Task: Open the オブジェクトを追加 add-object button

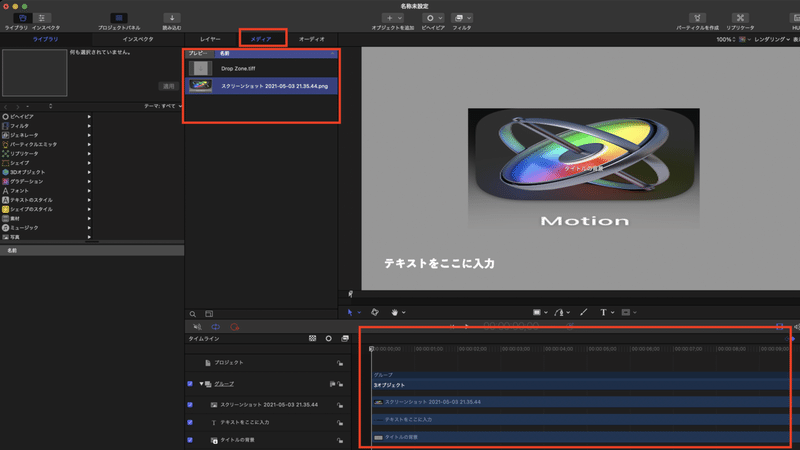Action: [392, 18]
